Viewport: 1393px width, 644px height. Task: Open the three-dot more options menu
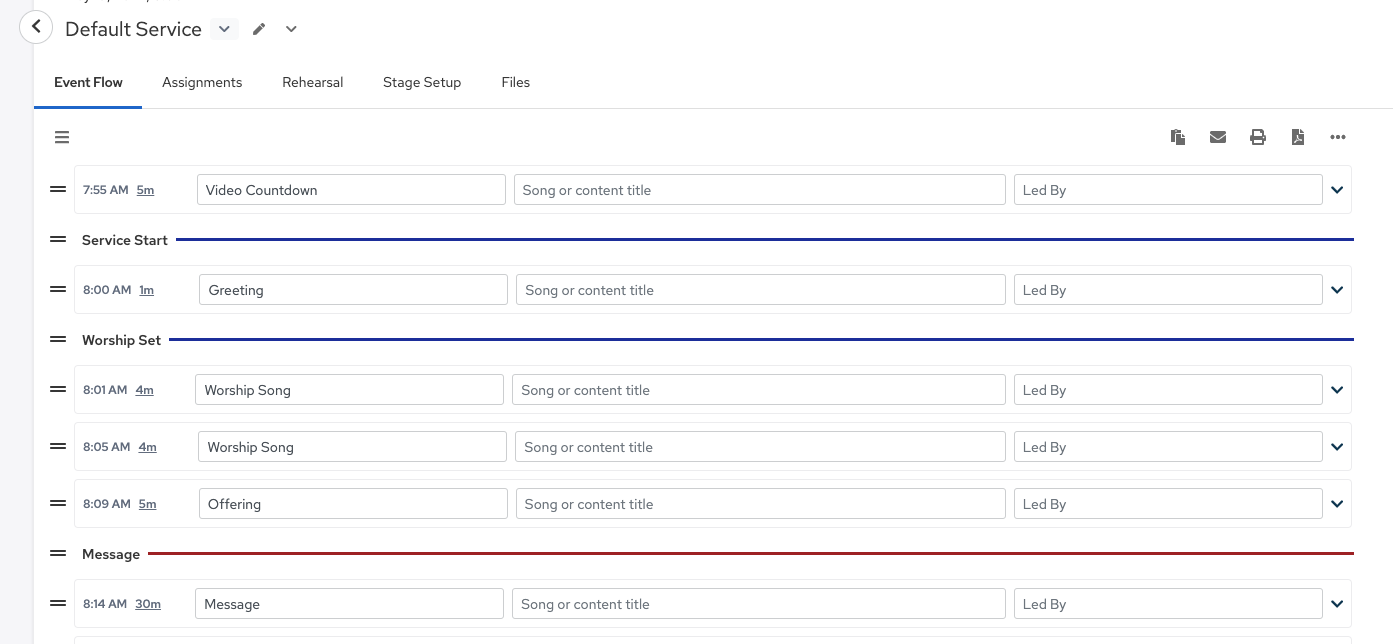1338,137
